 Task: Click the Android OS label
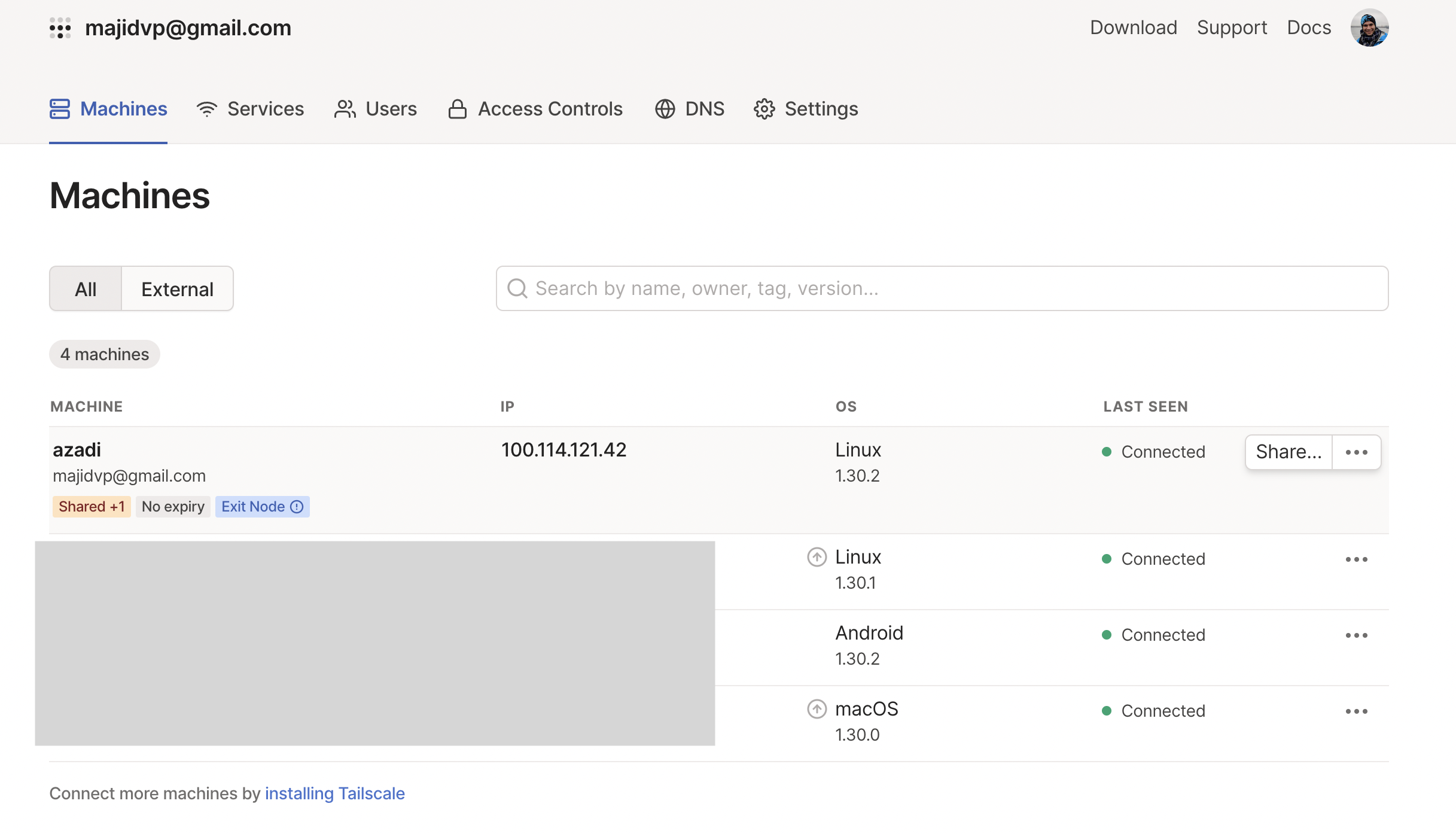coord(869,633)
